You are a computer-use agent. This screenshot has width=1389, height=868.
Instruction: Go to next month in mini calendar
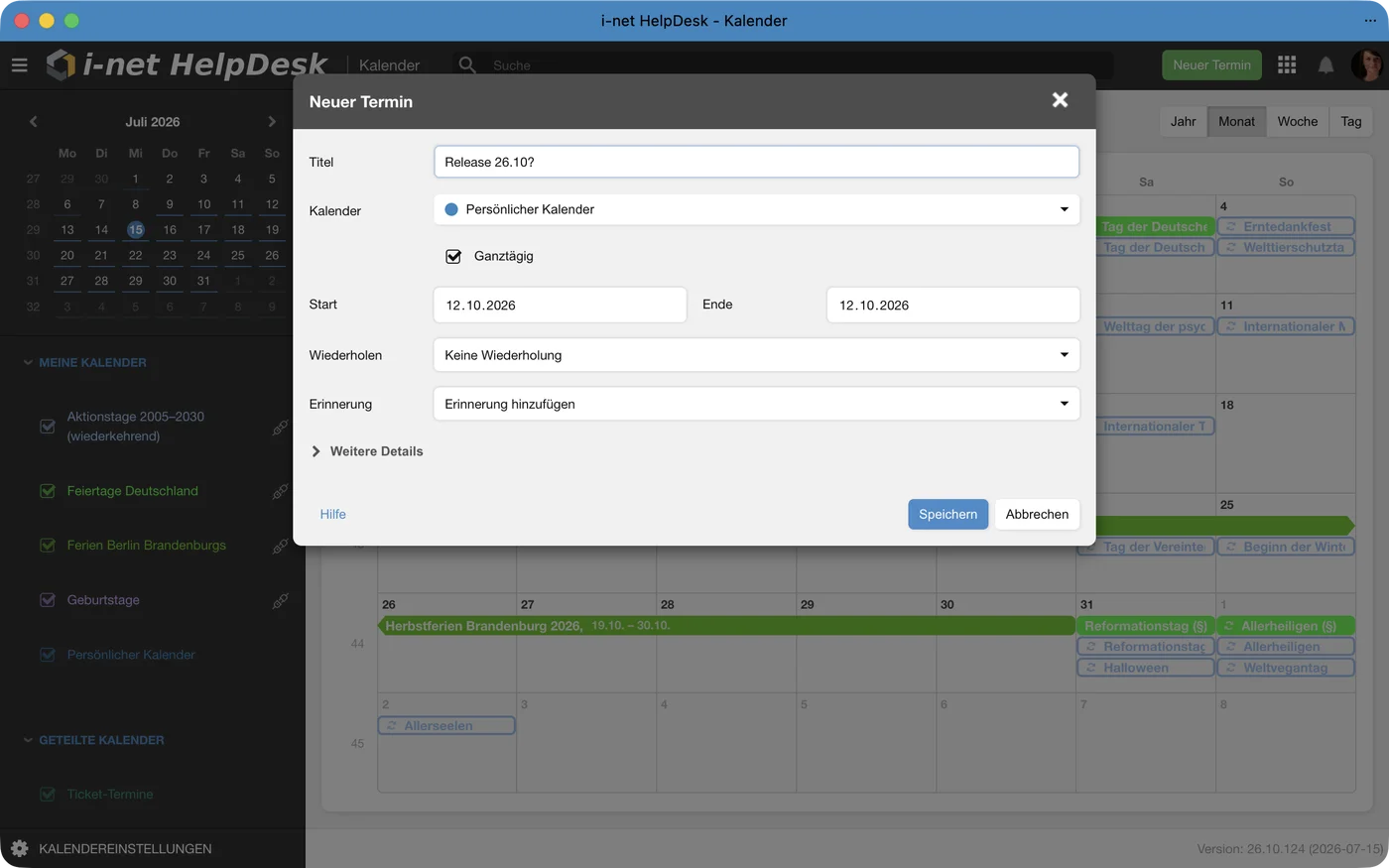coord(272,121)
